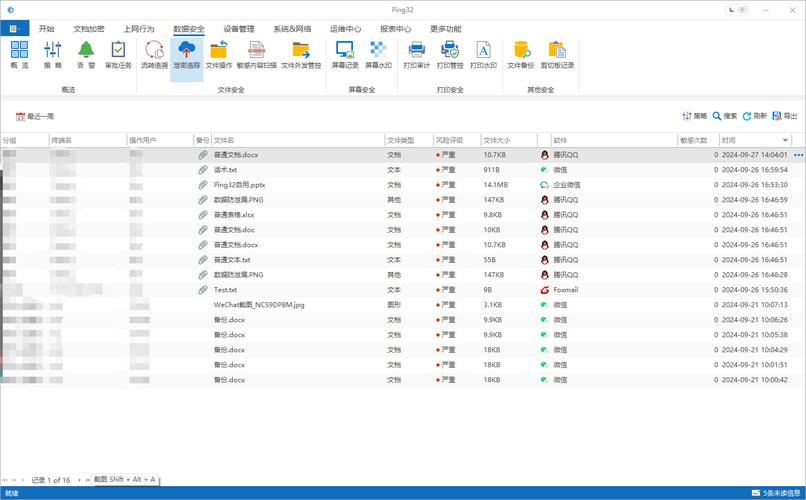
Task: Click the 时间 column sort arrow
Action: [785, 140]
